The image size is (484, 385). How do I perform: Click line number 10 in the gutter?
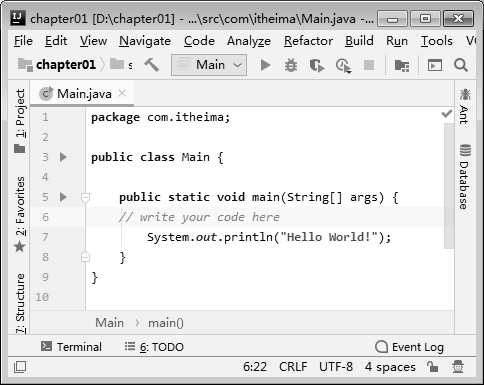coord(42,297)
